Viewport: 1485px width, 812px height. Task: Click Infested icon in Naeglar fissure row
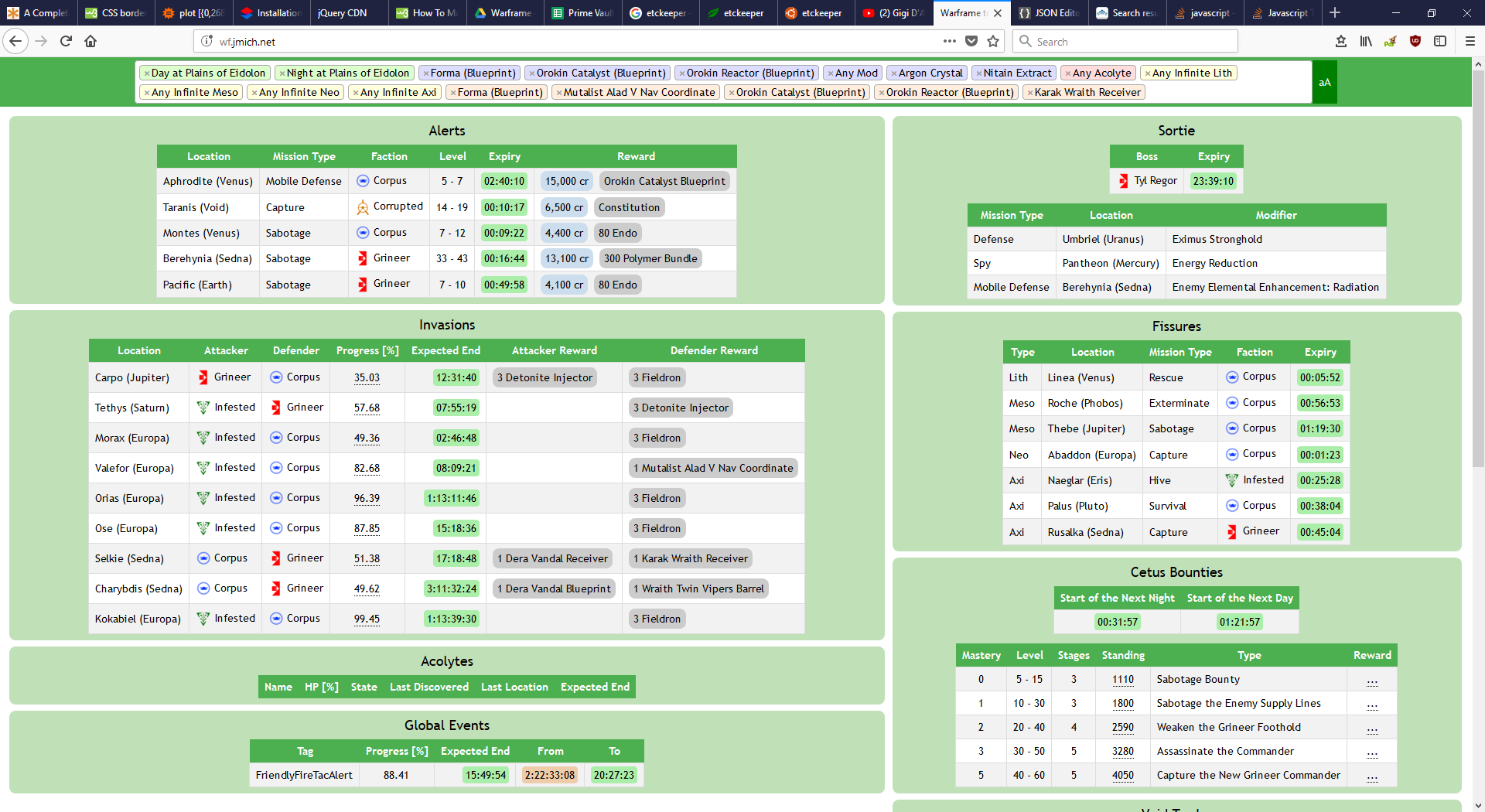pos(1232,480)
